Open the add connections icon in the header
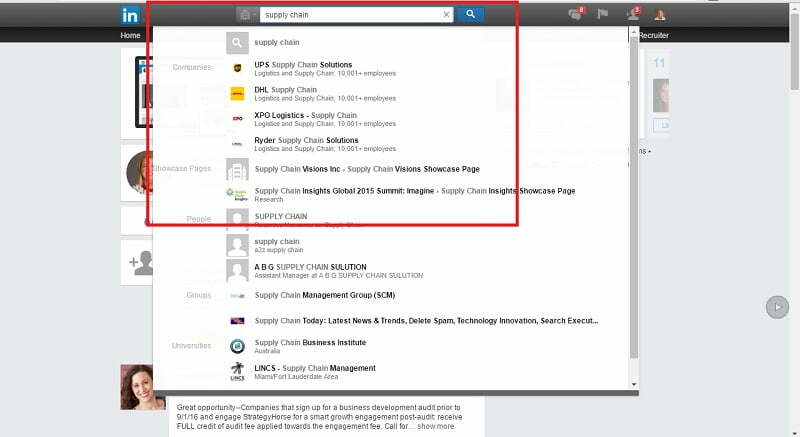 pos(633,14)
